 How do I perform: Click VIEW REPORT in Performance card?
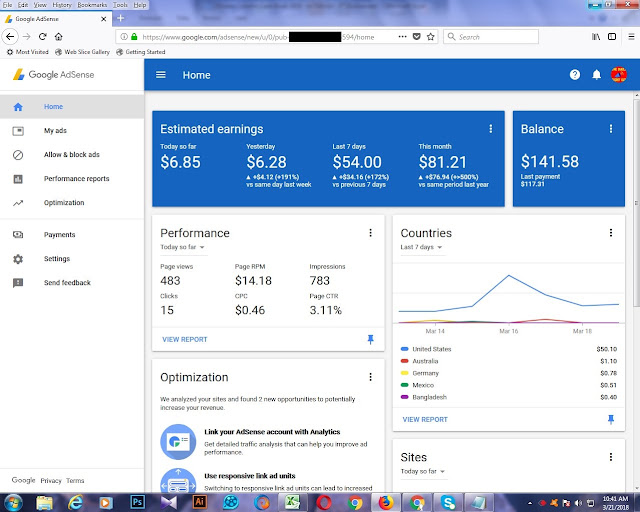[x=184, y=339]
